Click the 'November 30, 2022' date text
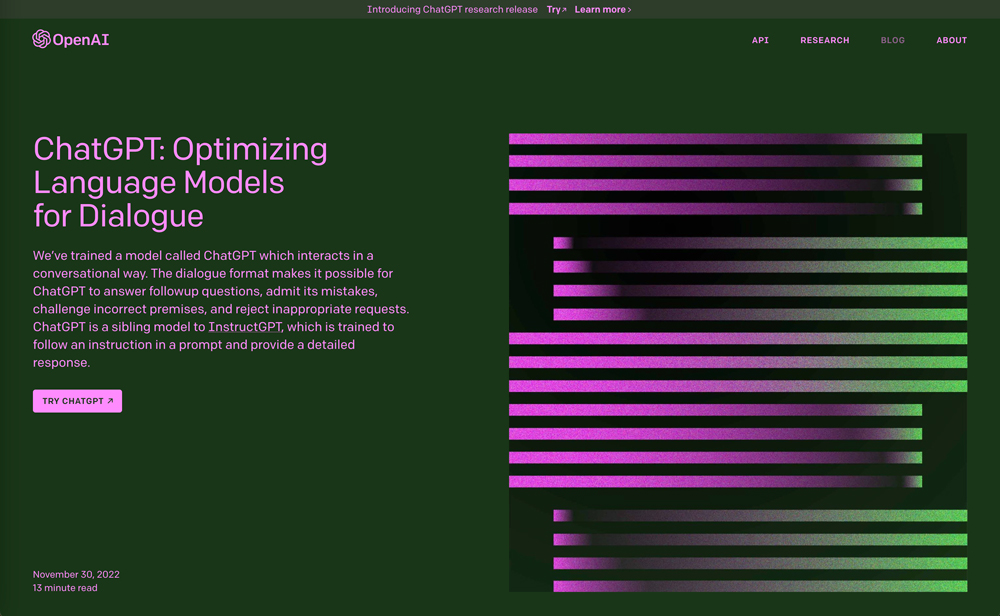The height and width of the screenshot is (616, 1000). [x=75, y=574]
